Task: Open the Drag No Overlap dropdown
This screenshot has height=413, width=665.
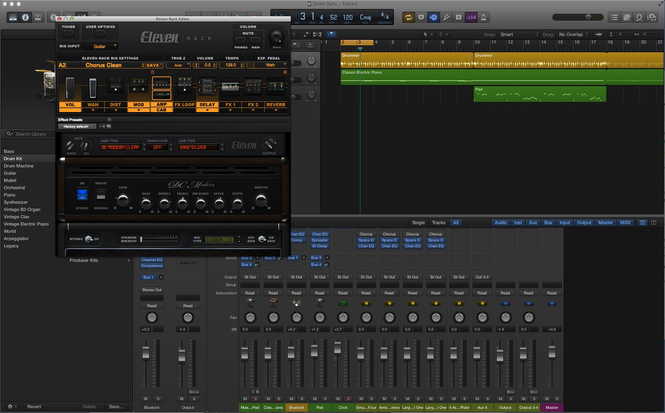Action: tap(573, 34)
